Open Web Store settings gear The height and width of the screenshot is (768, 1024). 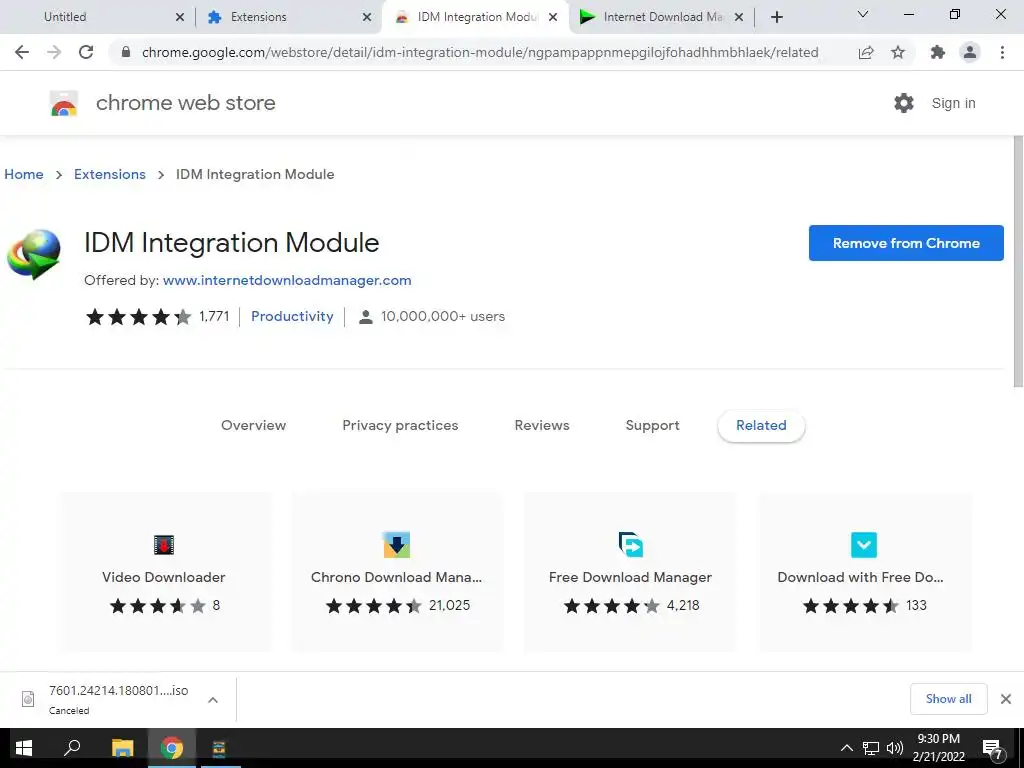pyautogui.click(x=904, y=103)
